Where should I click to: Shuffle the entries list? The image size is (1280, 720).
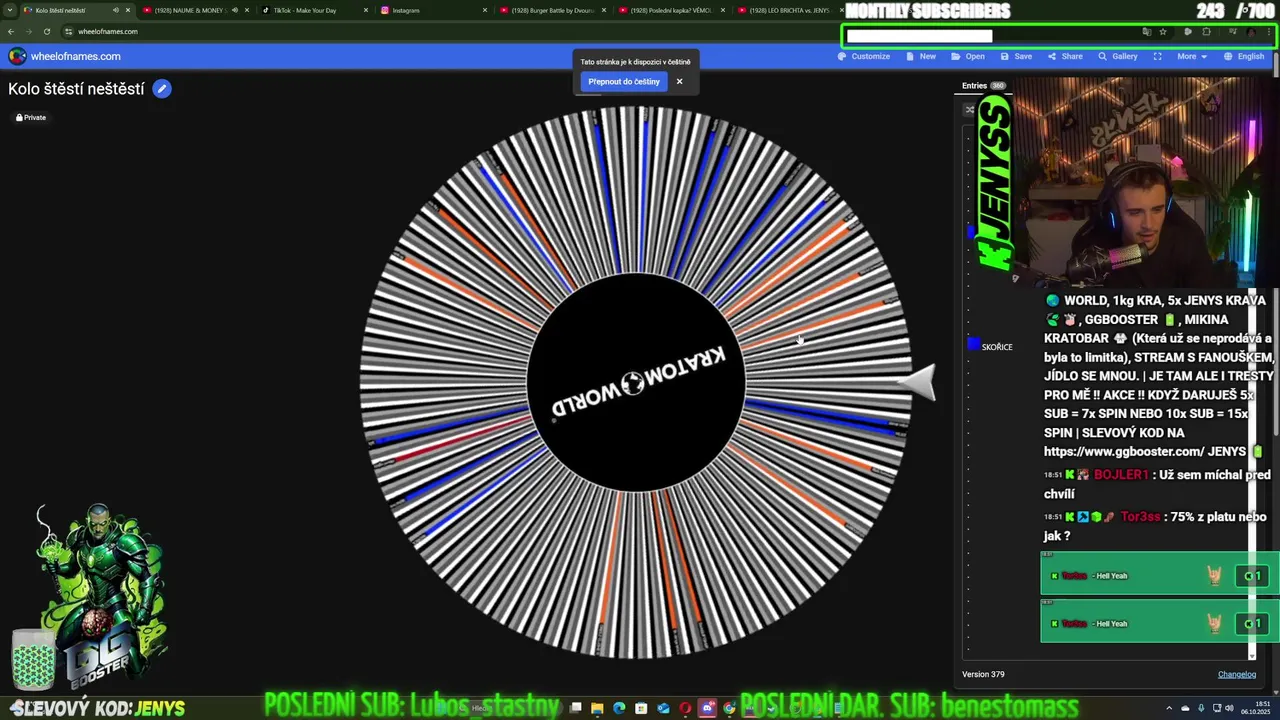tap(969, 110)
